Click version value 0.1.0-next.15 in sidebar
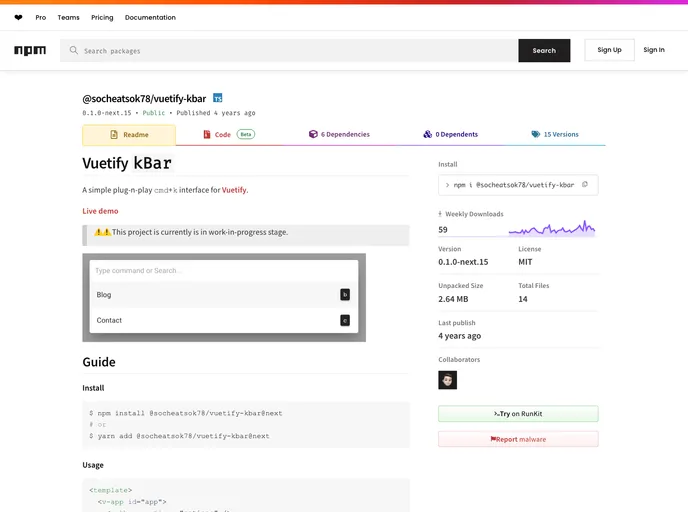 pos(463,262)
